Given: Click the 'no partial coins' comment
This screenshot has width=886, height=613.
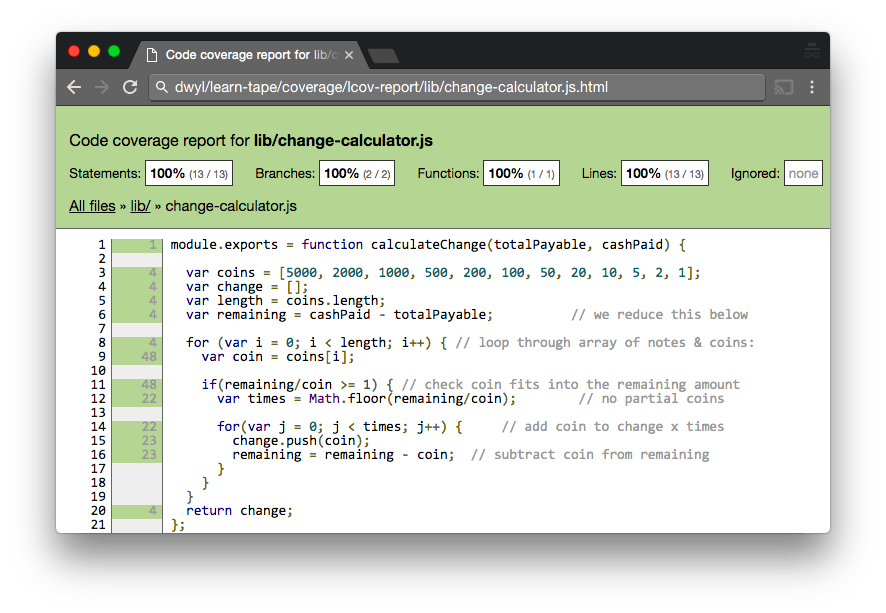Looking at the screenshot, I should (652, 399).
